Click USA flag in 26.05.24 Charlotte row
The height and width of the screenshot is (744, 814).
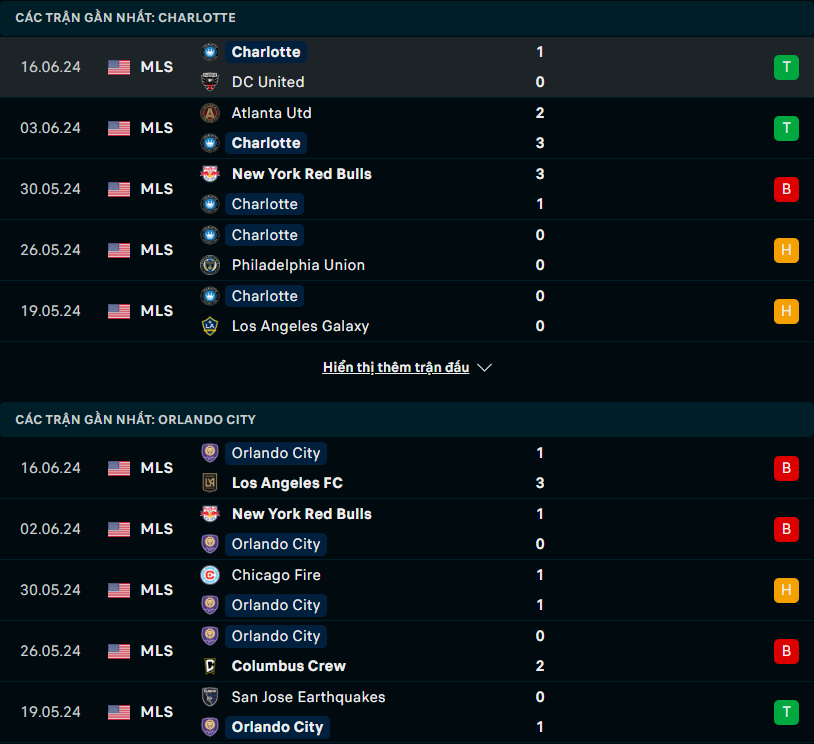click(119, 250)
